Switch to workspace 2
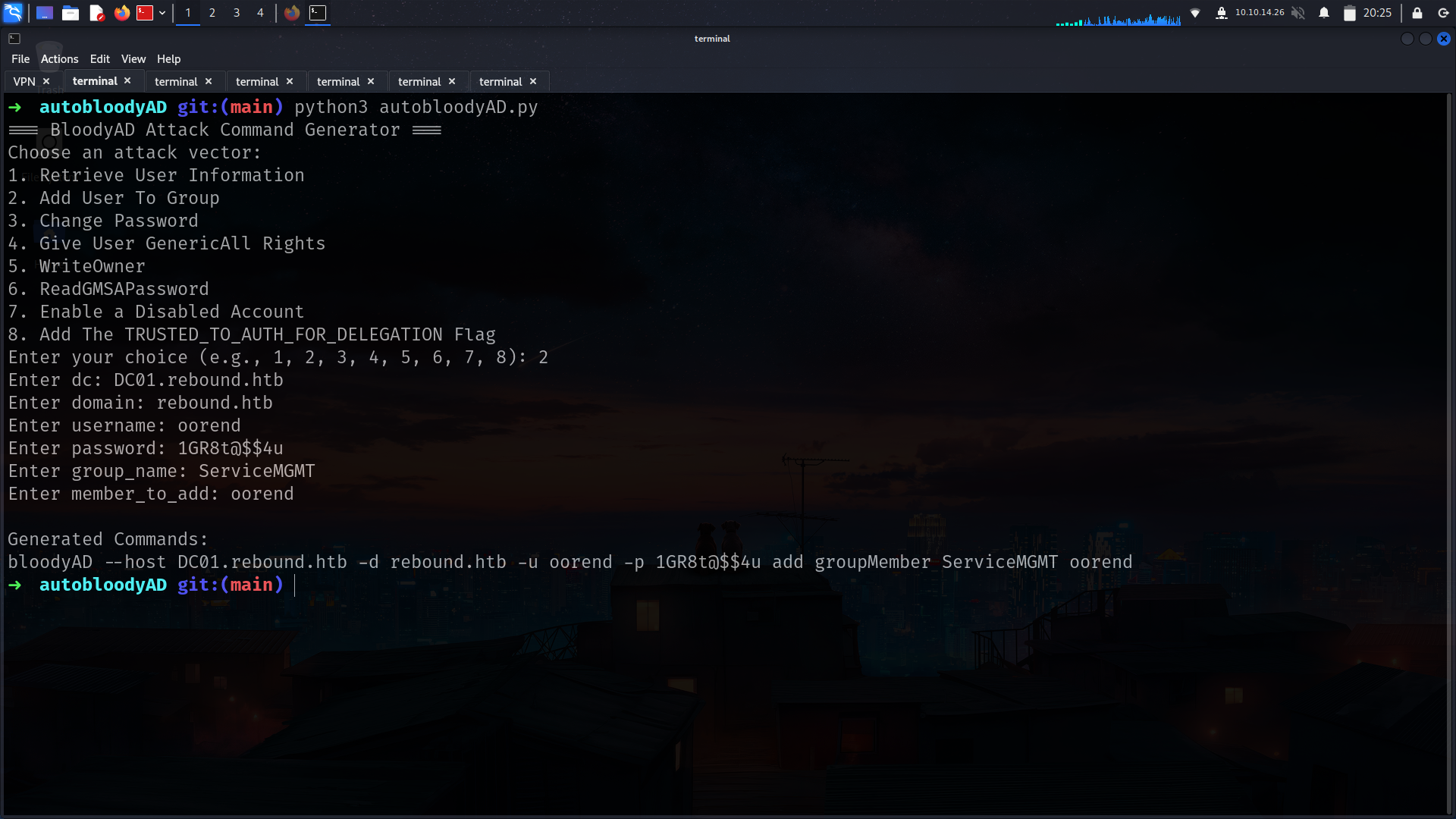Viewport: 1456px width, 819px height. [212, 13]
